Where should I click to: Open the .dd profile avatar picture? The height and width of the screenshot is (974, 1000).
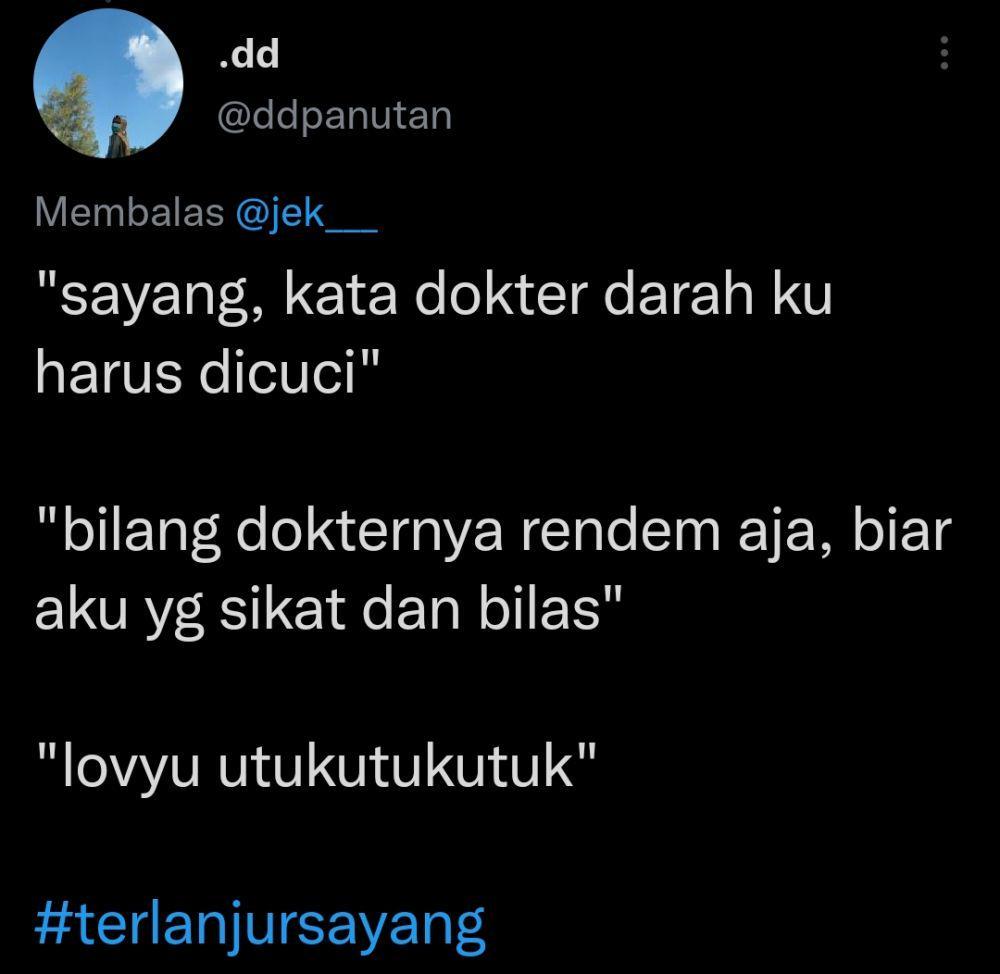(x=108, y=83)
